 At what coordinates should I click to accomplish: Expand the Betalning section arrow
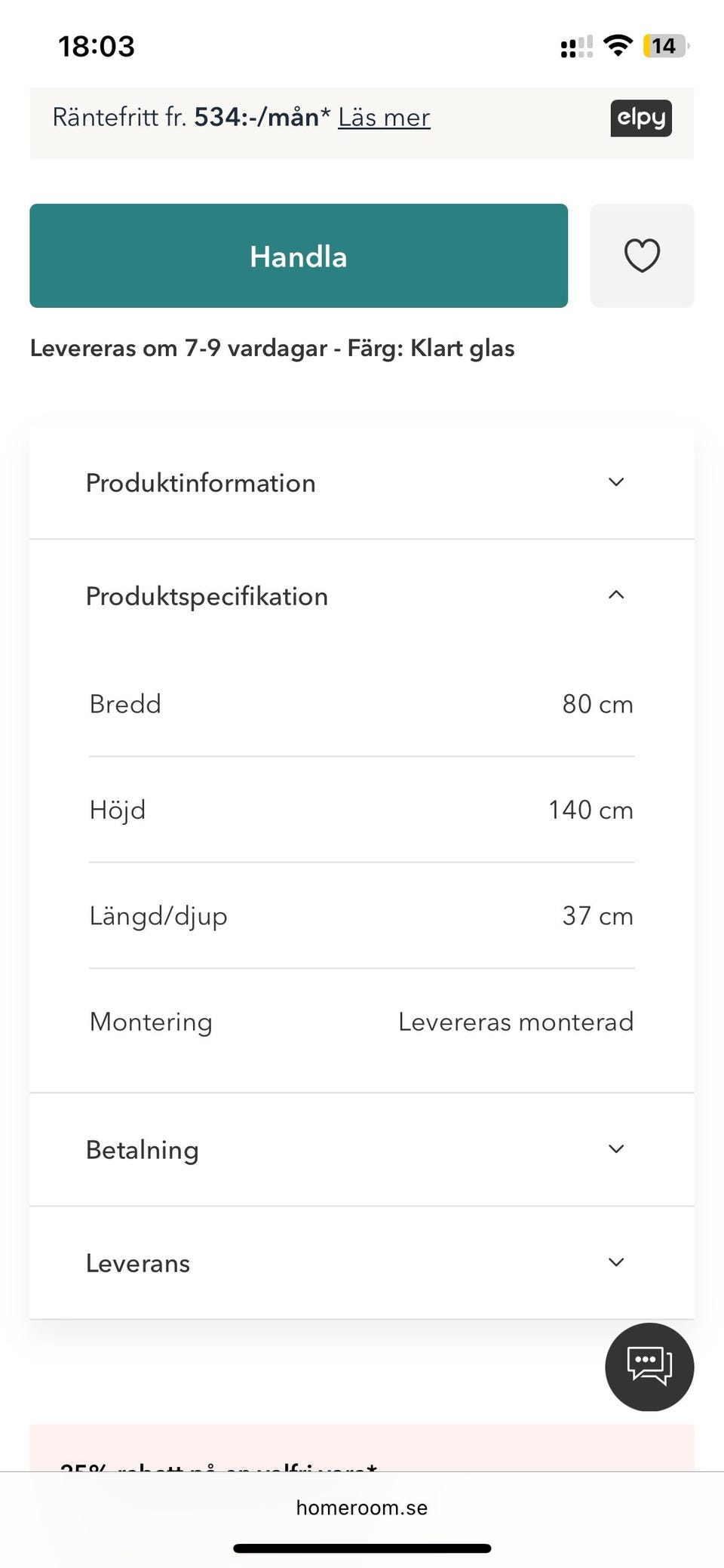(616, 1149)
